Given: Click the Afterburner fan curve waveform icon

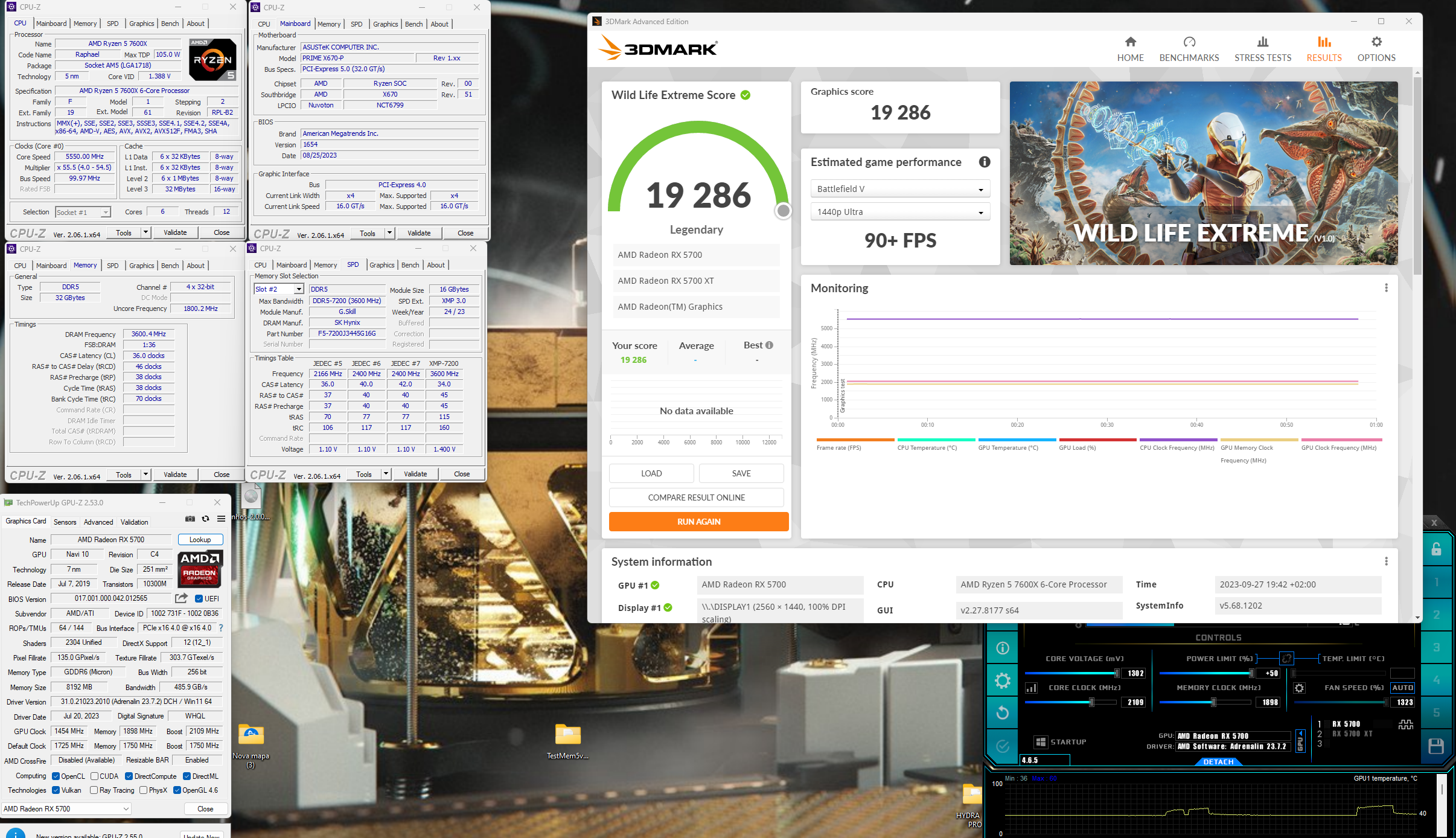Looking at the screenshot, I should click(1405, 724).
